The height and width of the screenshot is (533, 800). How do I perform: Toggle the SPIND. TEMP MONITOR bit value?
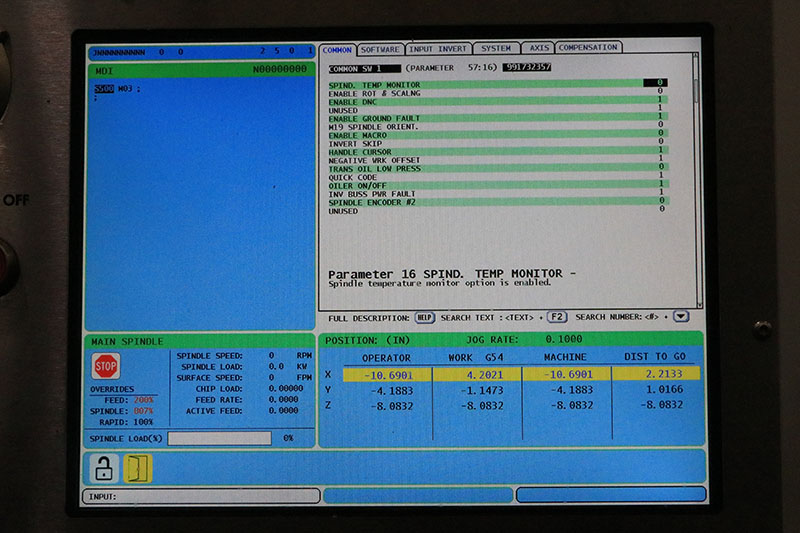[x=660, y=84]
